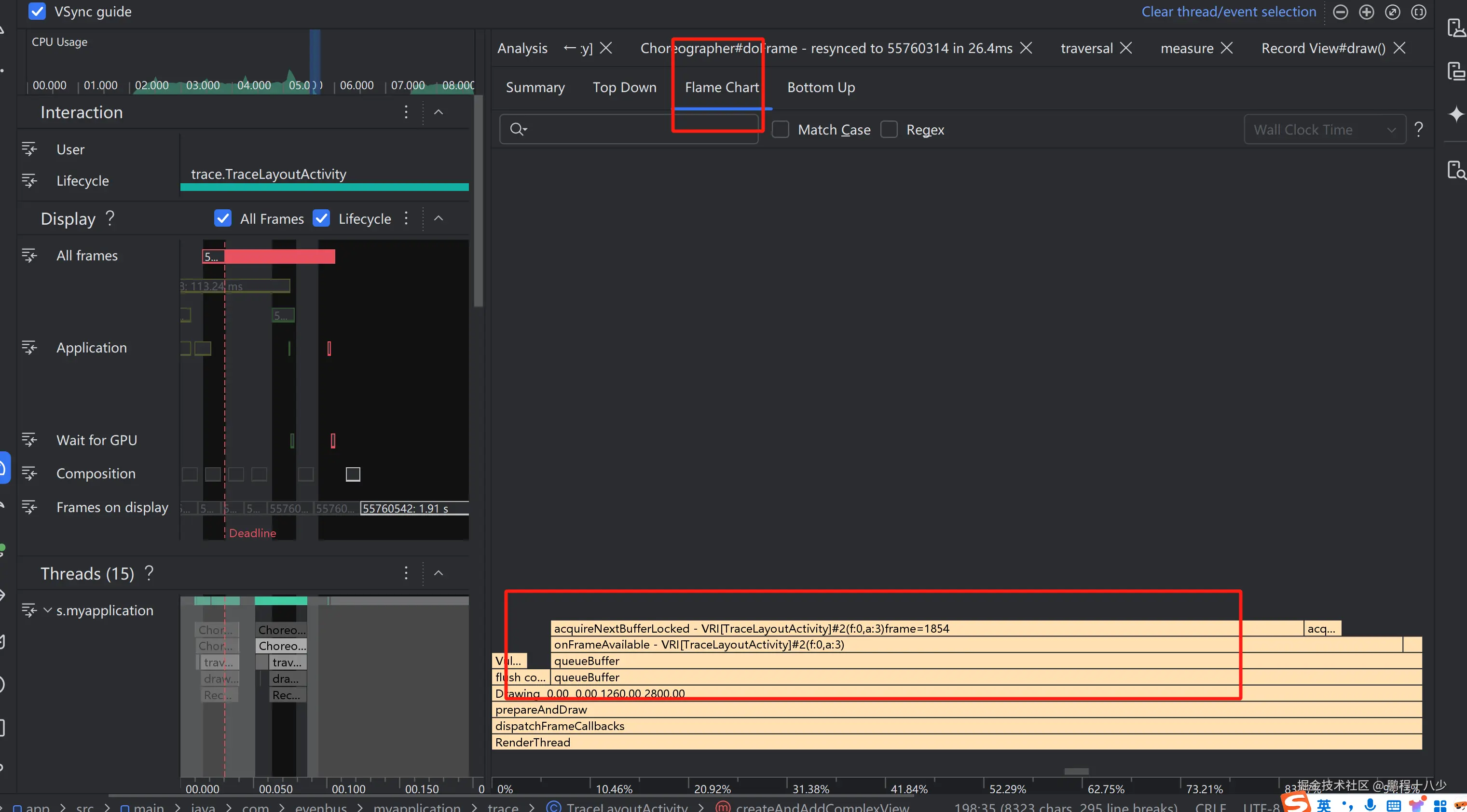
Task: Enable the Match Case checkbox
Action: click(x=780, y=130)
